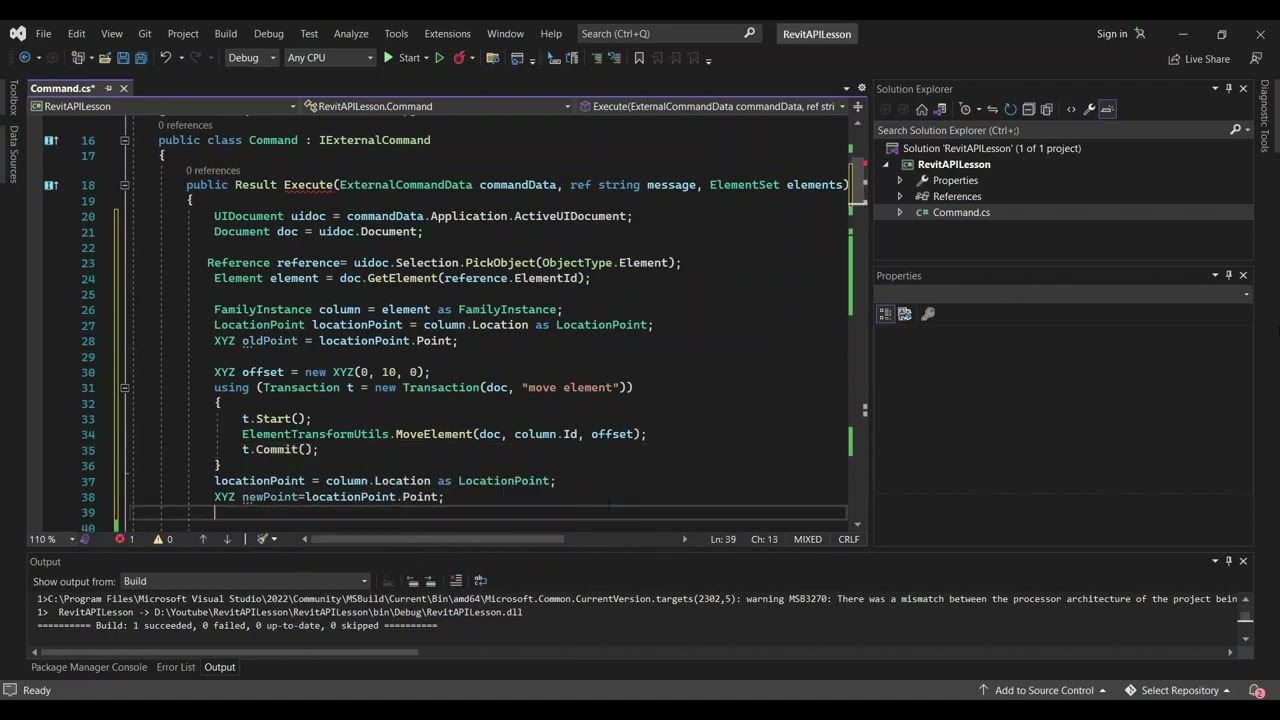
Task: Click Add to Source Control in status bar
Action: (x=1042, y=690)
